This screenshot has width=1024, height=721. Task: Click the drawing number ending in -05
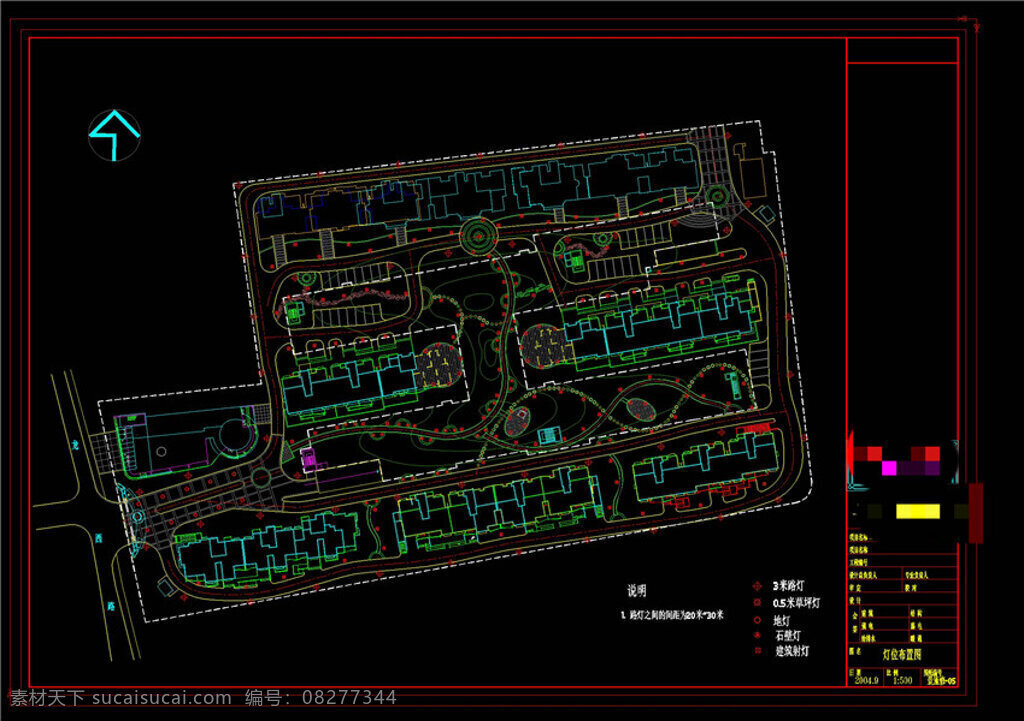pos(941,681)
